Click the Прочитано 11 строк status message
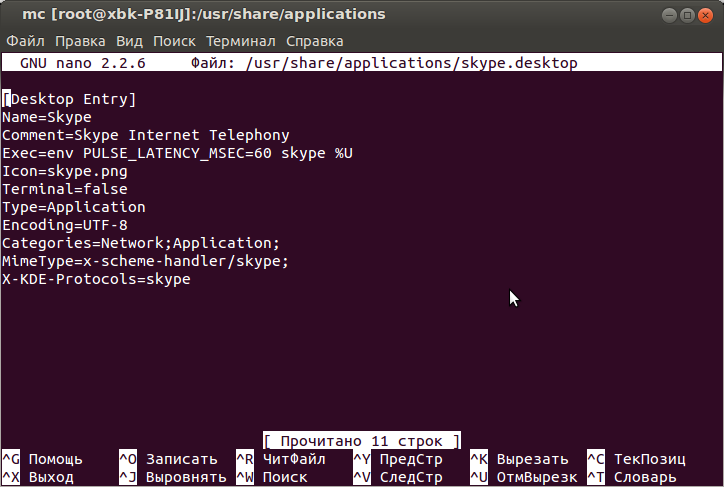Viewport: 724px width, 487px height. point(362,441)
